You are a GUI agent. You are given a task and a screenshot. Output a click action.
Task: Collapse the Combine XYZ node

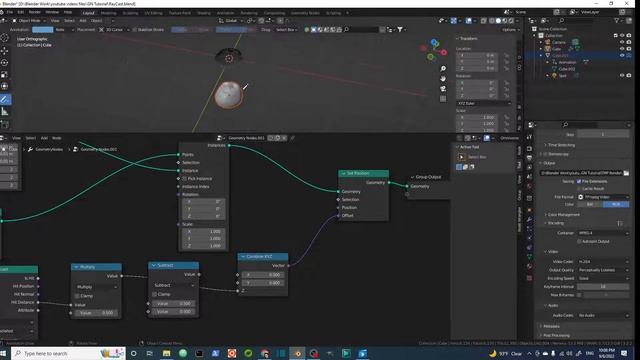pos(243,256)
